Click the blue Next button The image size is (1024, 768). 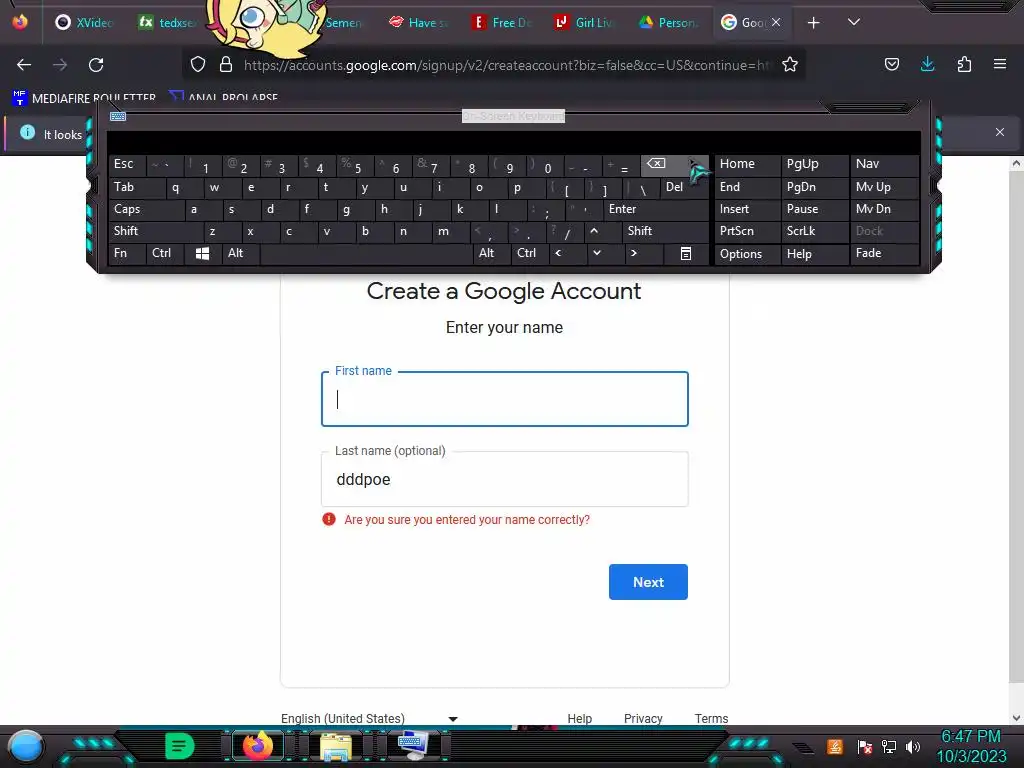tap(648, 582)
